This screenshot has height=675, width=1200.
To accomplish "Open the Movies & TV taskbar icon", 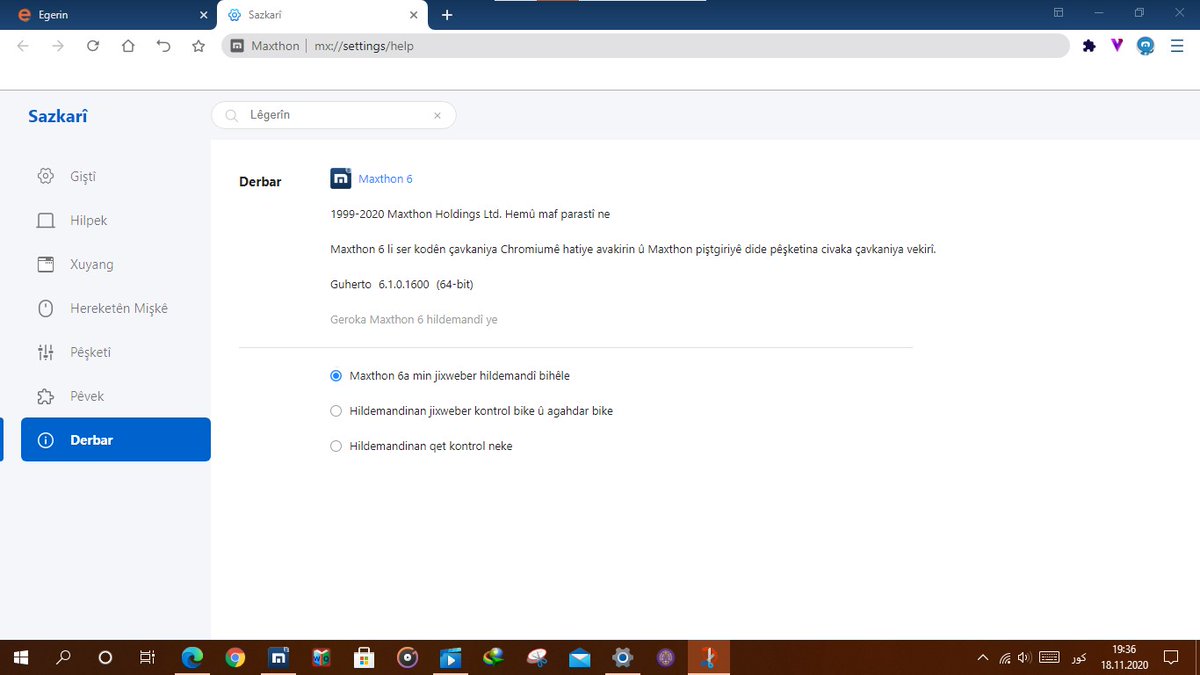I will [x=451, y=657].
